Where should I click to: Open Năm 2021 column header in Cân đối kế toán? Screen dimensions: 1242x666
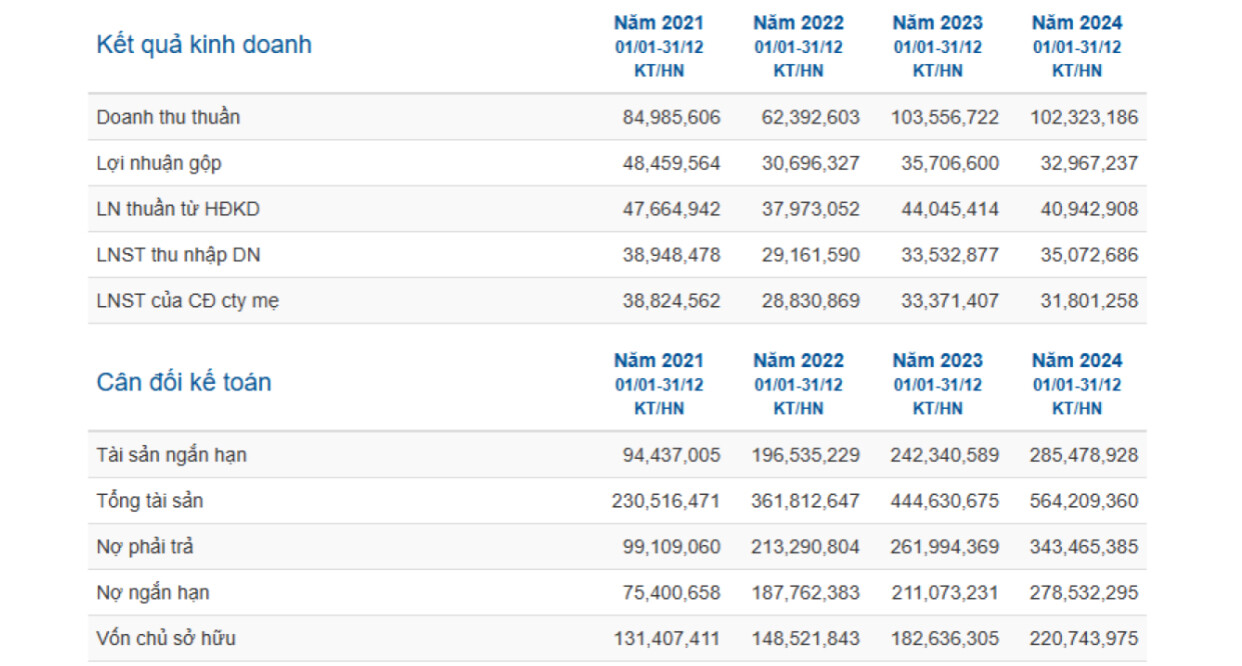coord(659,361)
